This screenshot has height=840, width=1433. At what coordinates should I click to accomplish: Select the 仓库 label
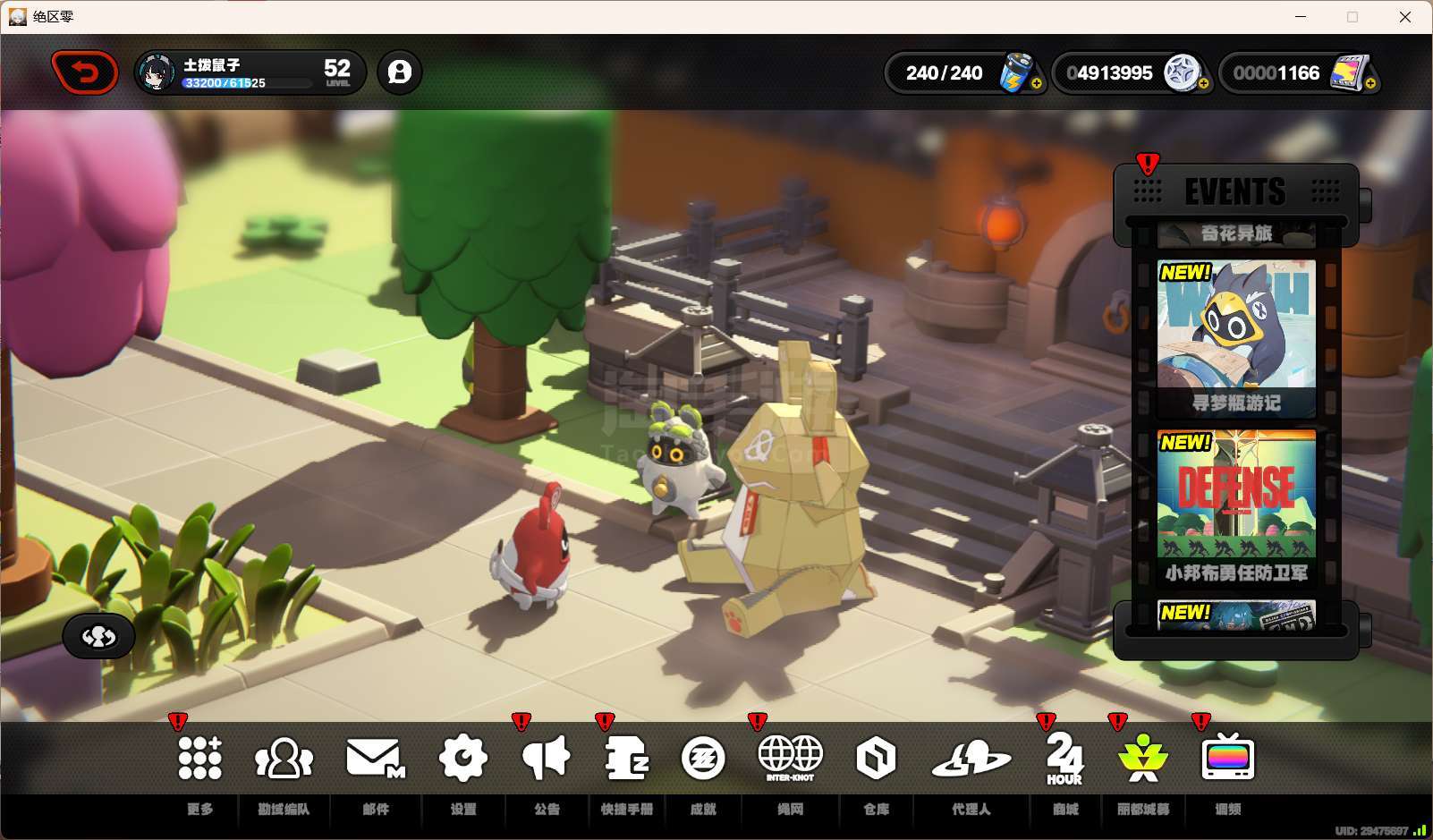pyautogui.click(x=876, y=809)
